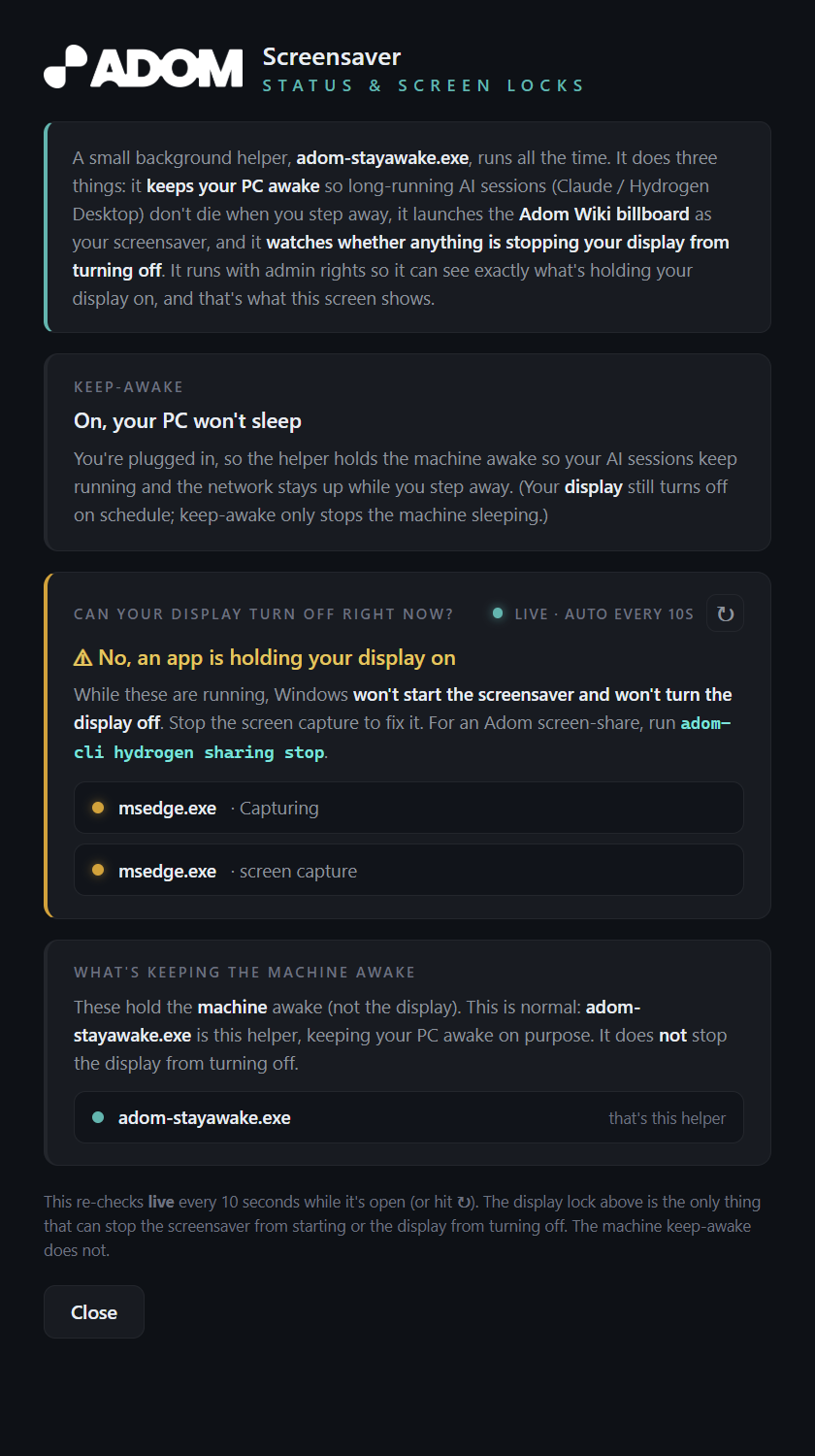The width and height of the screenshot is (815, 1456).
Task: Click the ADOM logo at top left
Action: 143,67
